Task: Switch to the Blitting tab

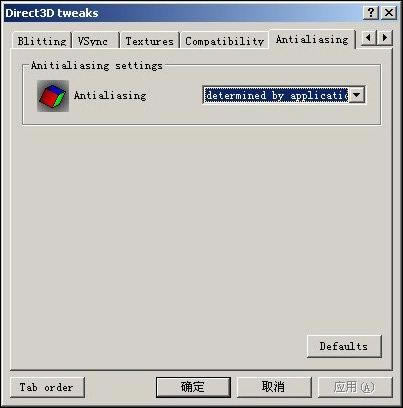Action: pos(42,41)
